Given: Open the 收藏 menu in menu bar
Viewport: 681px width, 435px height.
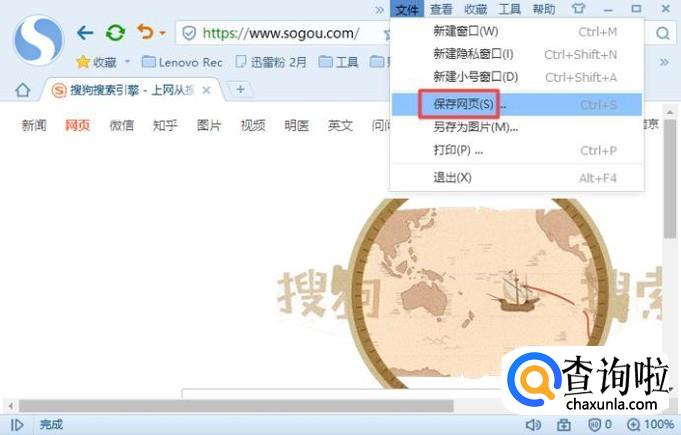Looking at the screenshot, I should tap(476, 9).
